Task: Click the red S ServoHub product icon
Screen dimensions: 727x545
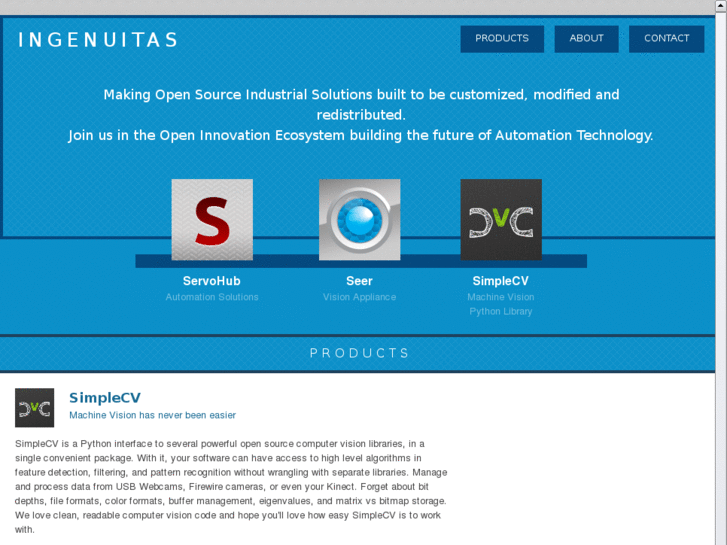Action: (212, 220)
